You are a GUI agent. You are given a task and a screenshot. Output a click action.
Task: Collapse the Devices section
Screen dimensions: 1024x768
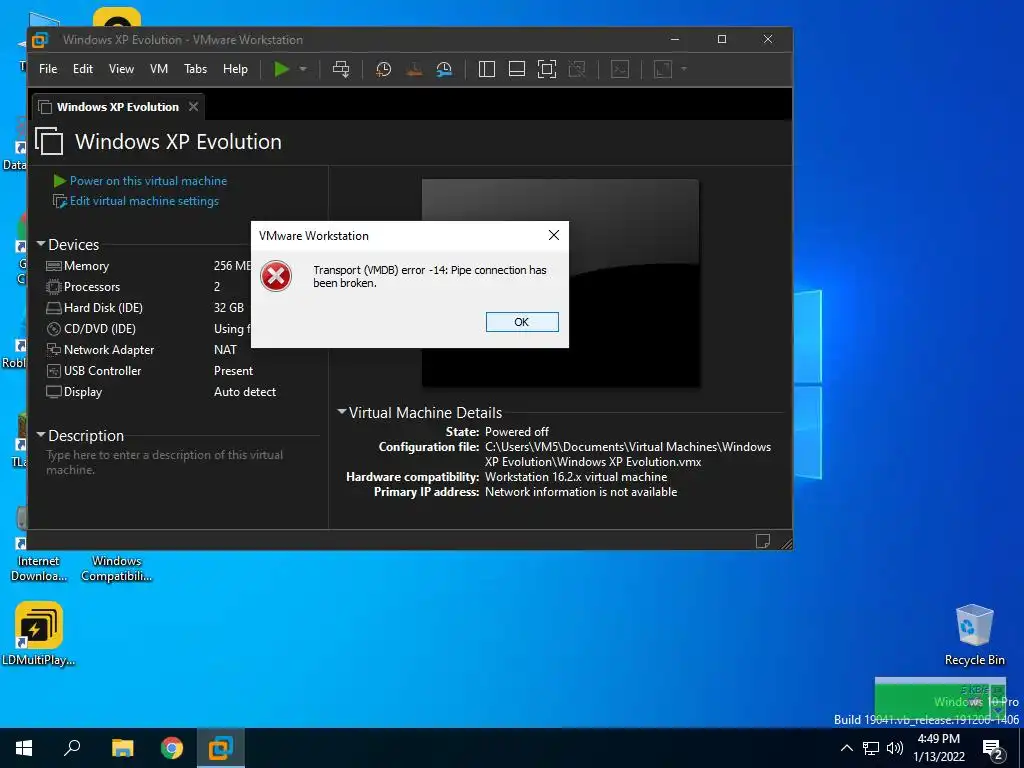click(x=41, y=244)
